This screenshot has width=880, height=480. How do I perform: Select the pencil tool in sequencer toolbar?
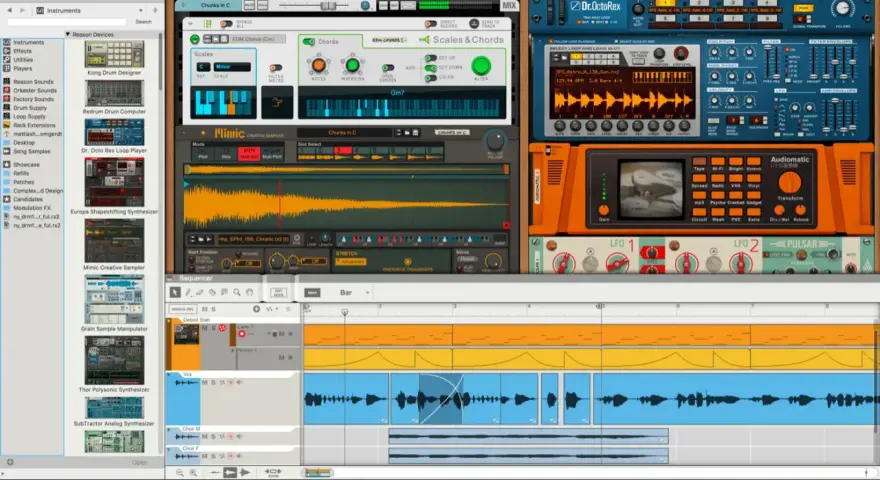pyautogui.click(x=188, y=292)
